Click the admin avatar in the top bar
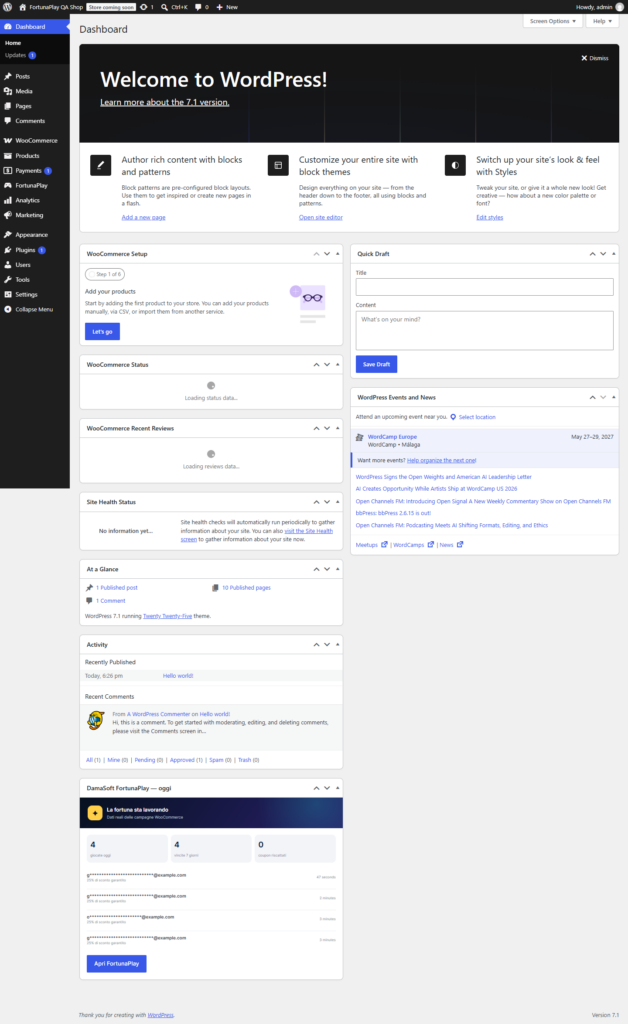Viewport: 628px width, 1024px height. 620,7
